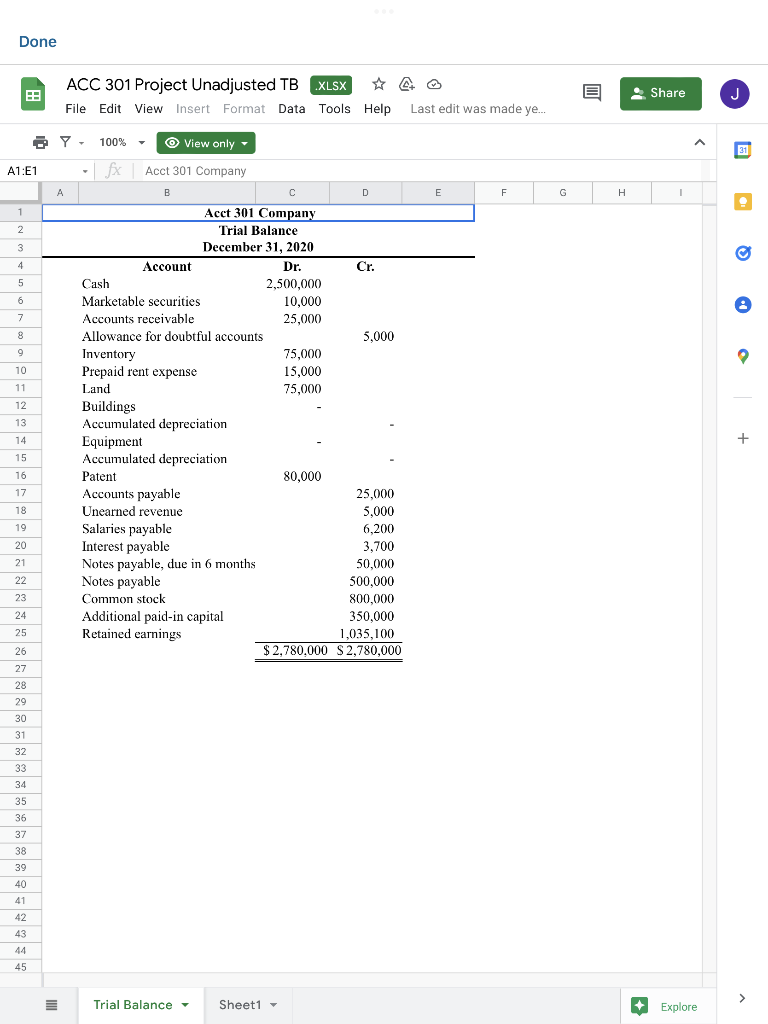Click the Notes payable, due in 6 months cell
The height and width of the screenshot is (1024, 768).
[x=168, y=564]
